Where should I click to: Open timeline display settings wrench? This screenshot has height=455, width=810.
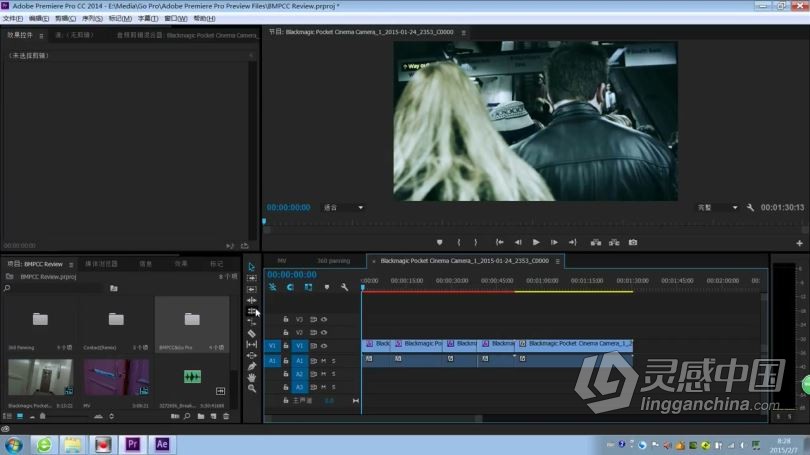point(345,287)
